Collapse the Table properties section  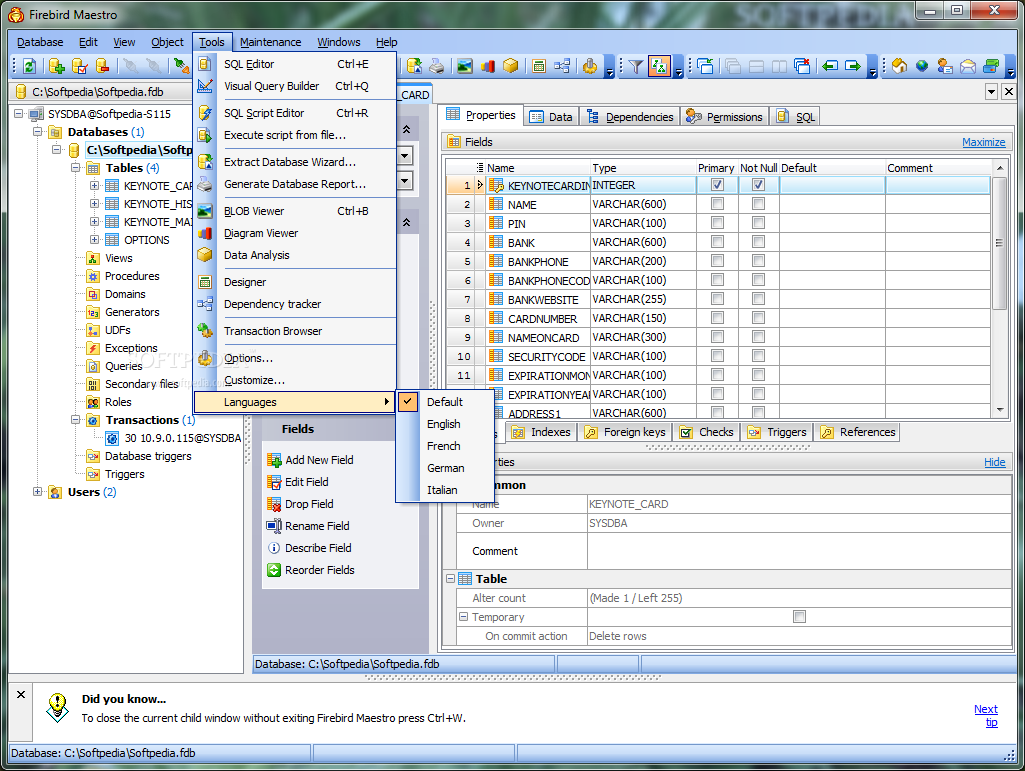450,579
